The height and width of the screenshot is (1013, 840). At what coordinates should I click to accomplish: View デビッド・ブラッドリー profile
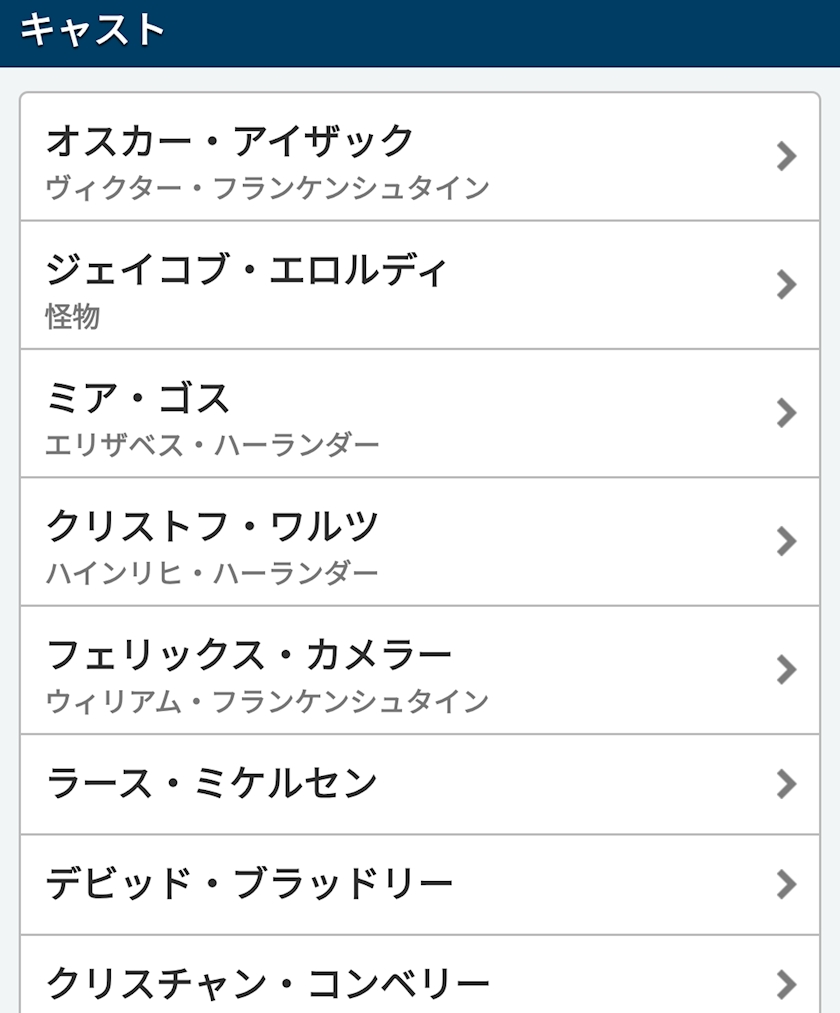250,884
